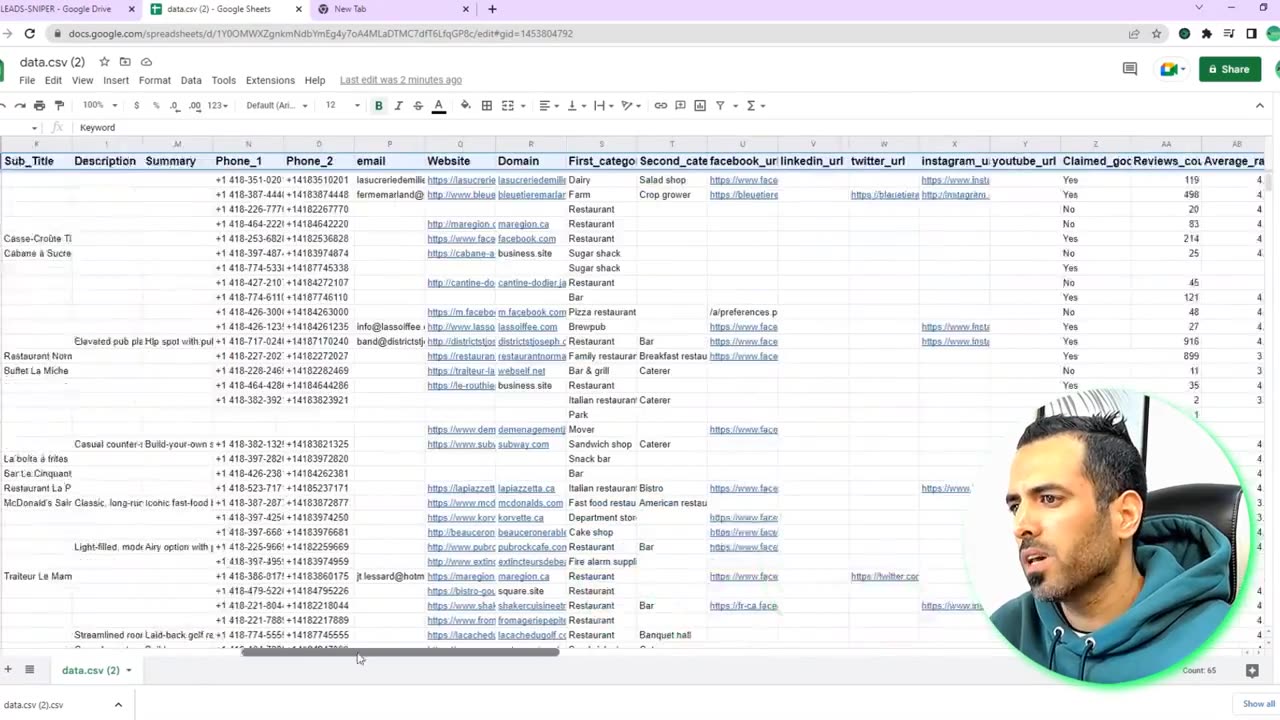Click the merge cells icon

(x=507, y=105)
